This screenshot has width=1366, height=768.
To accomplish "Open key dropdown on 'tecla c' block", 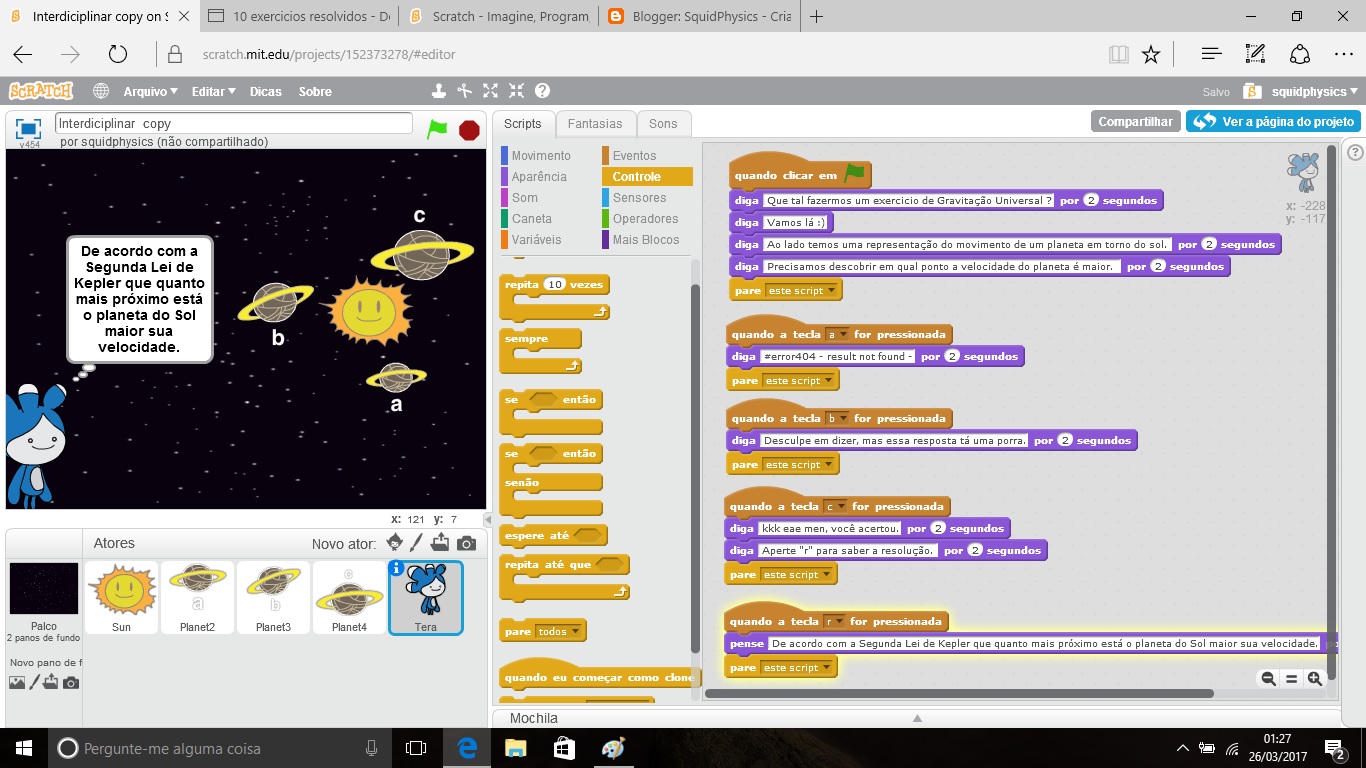I will [x=835, y=507].
